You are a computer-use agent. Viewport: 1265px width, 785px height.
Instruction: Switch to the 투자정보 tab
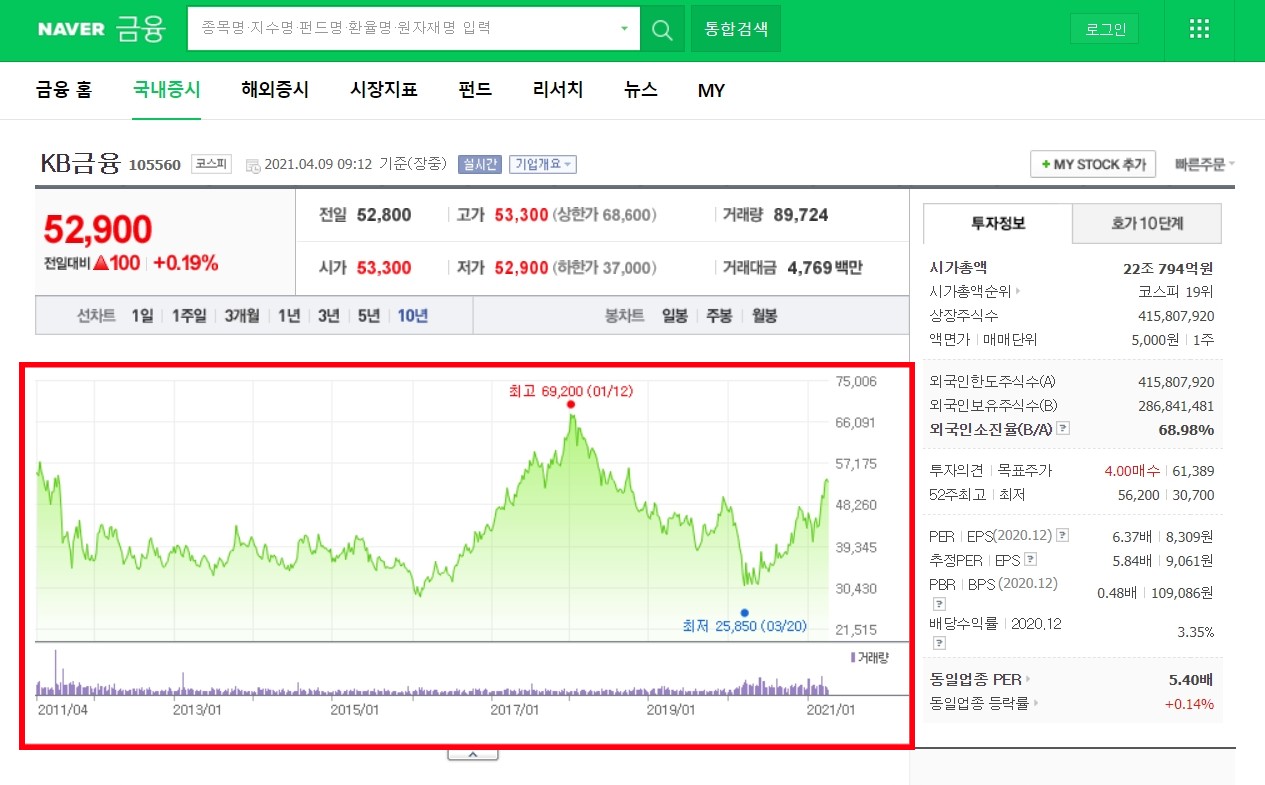coord(998,223)
